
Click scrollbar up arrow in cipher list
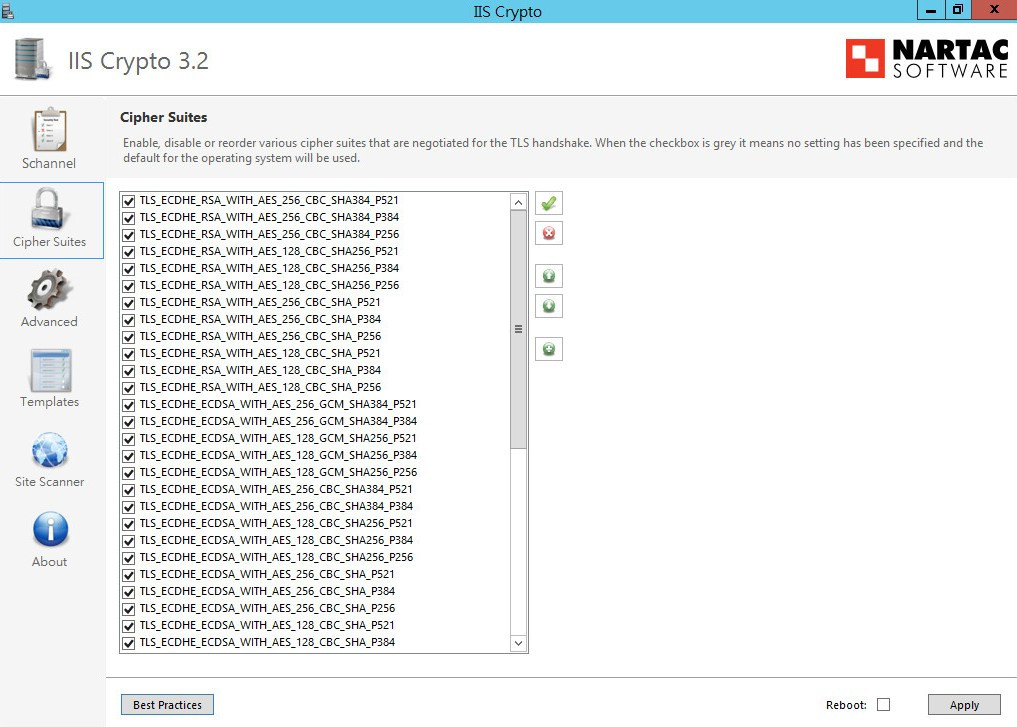pyautogui.click(x=518, y=202)
